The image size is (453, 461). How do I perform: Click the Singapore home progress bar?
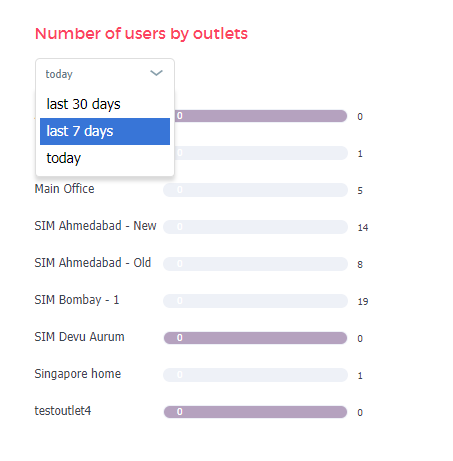tap(255, 375)
